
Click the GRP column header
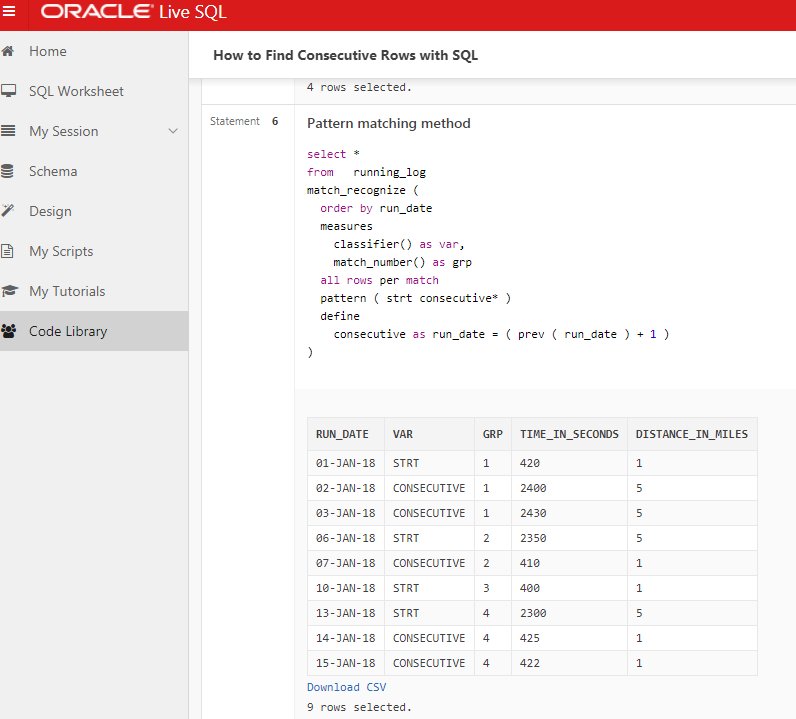click(x=492, y=434)
